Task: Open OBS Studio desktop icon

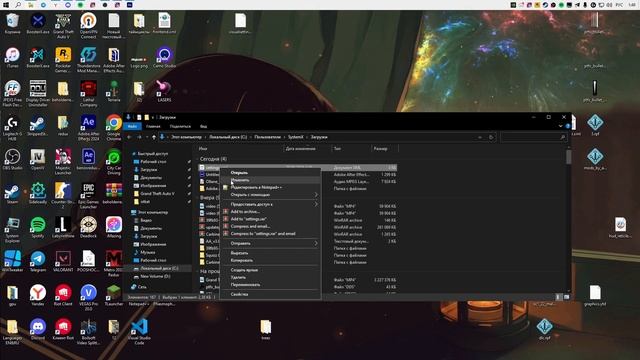Action: coord(12,159)
